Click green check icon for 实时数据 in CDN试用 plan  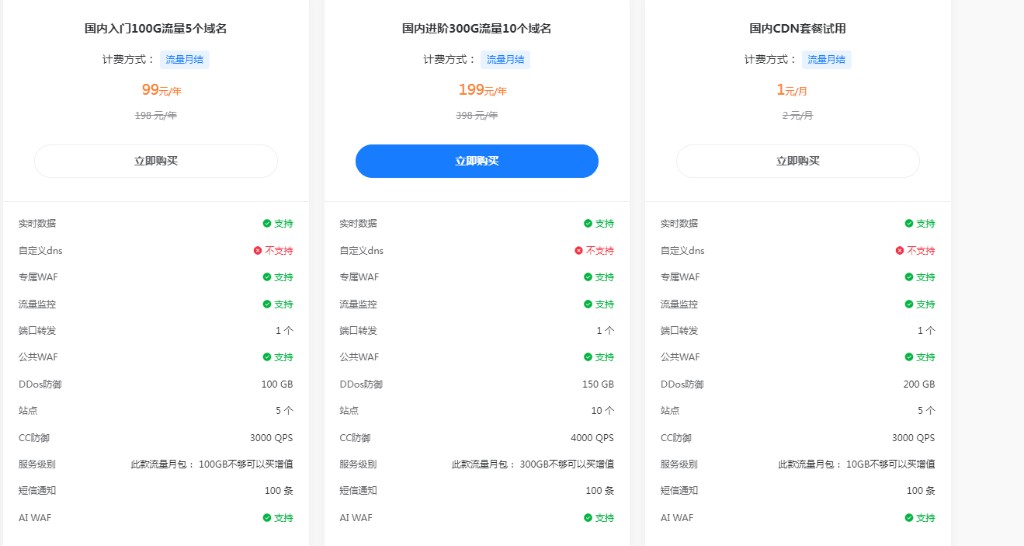click(909, 223)
